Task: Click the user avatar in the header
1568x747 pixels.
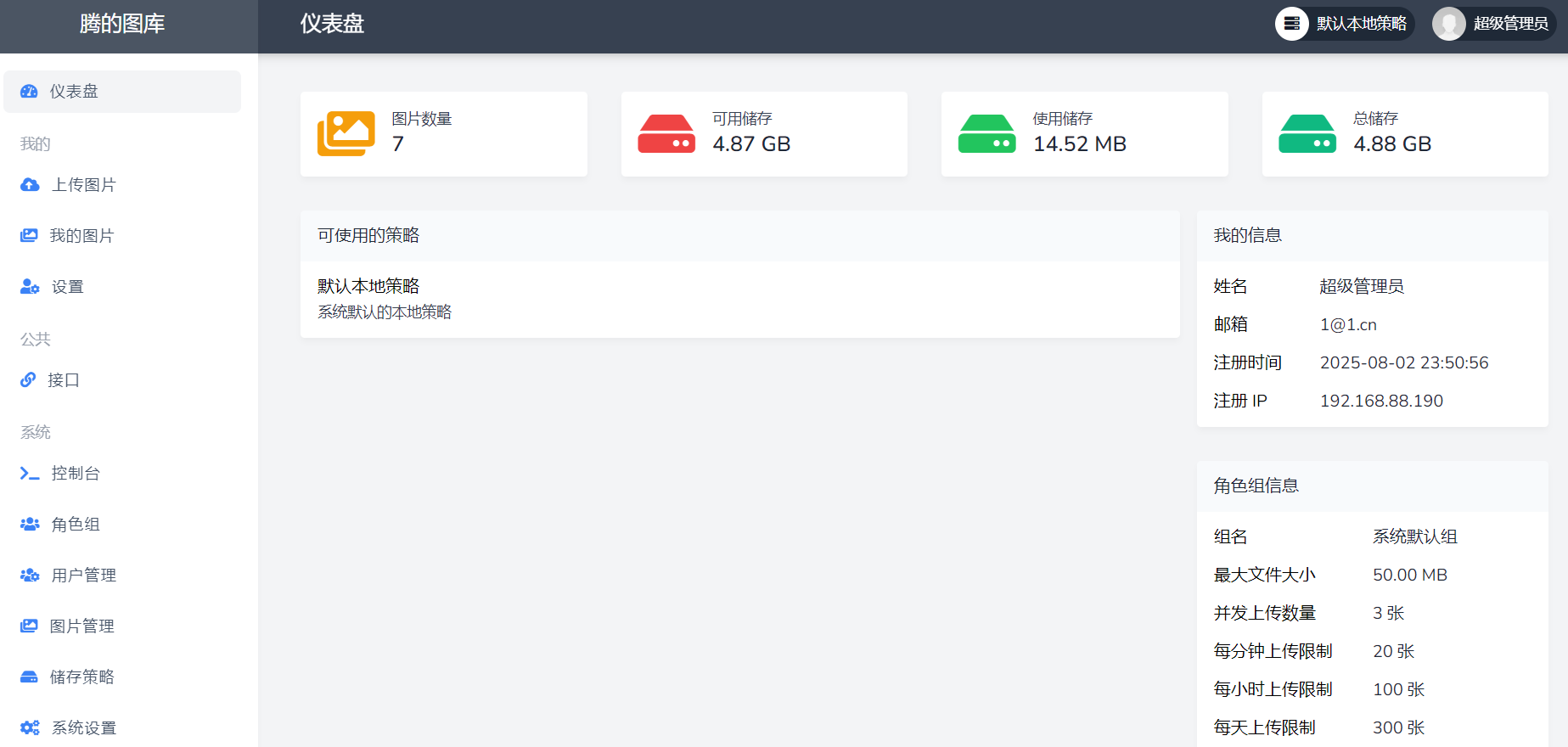Action: (x=1448, y=24)
